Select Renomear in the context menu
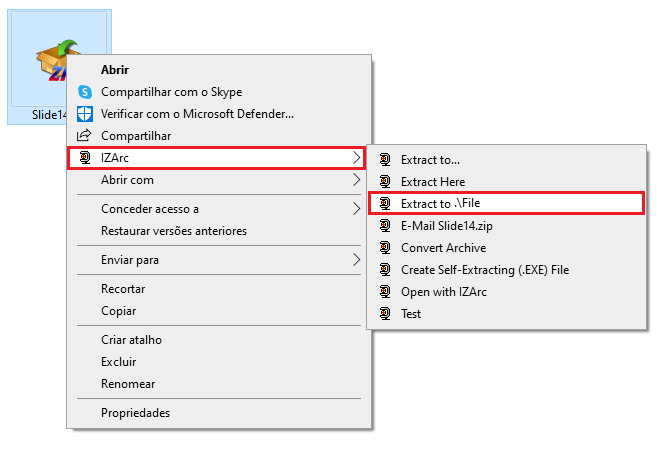 tap(128, 384)
